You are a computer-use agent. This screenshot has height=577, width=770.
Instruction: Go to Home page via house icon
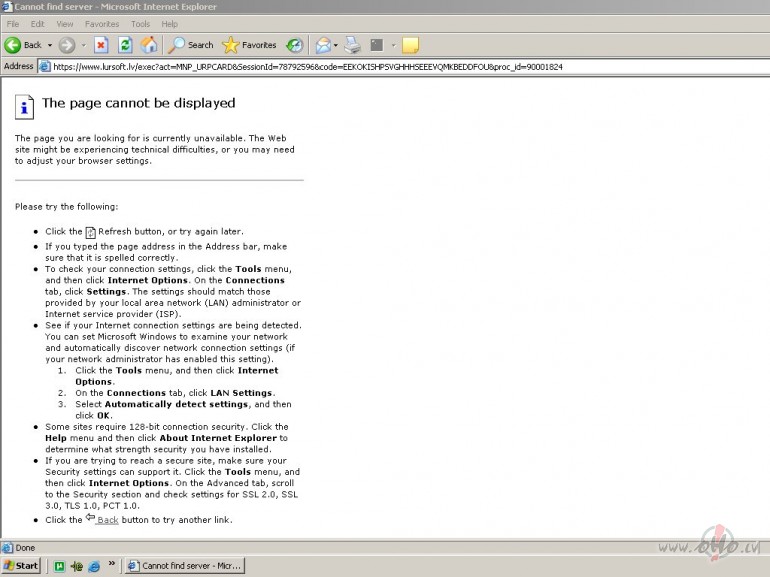tap(149, 45)
